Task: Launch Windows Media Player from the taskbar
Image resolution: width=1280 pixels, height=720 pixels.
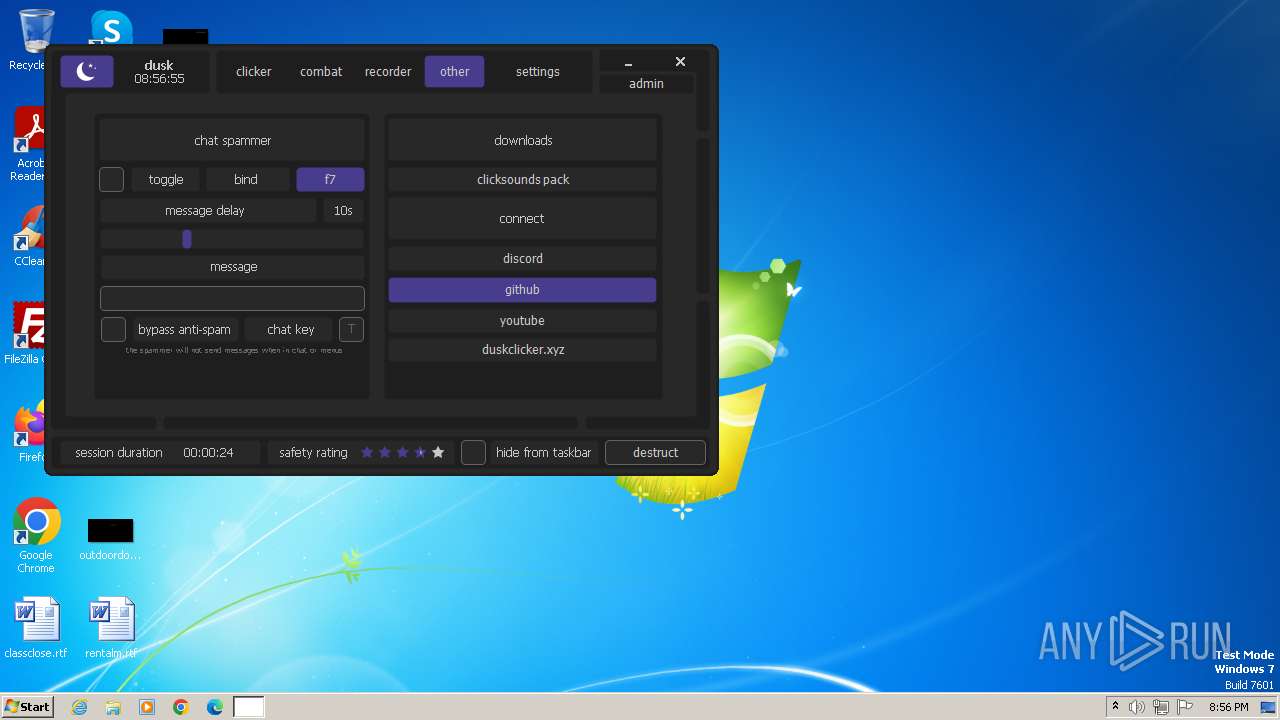Action: [147, 707]
